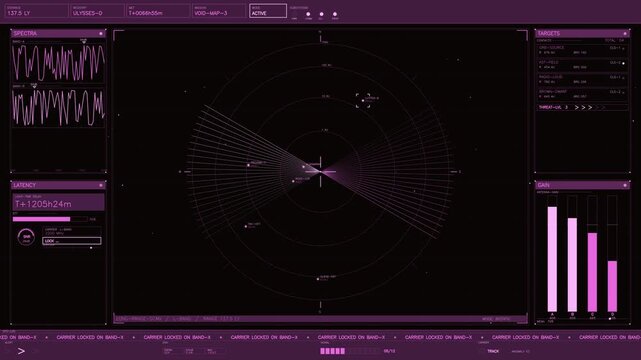Image resolution: width=641 pixels, height=360 pixels.
Task: Select the lone blip in the lower-left radar quadrant
Action: [246, 226]
